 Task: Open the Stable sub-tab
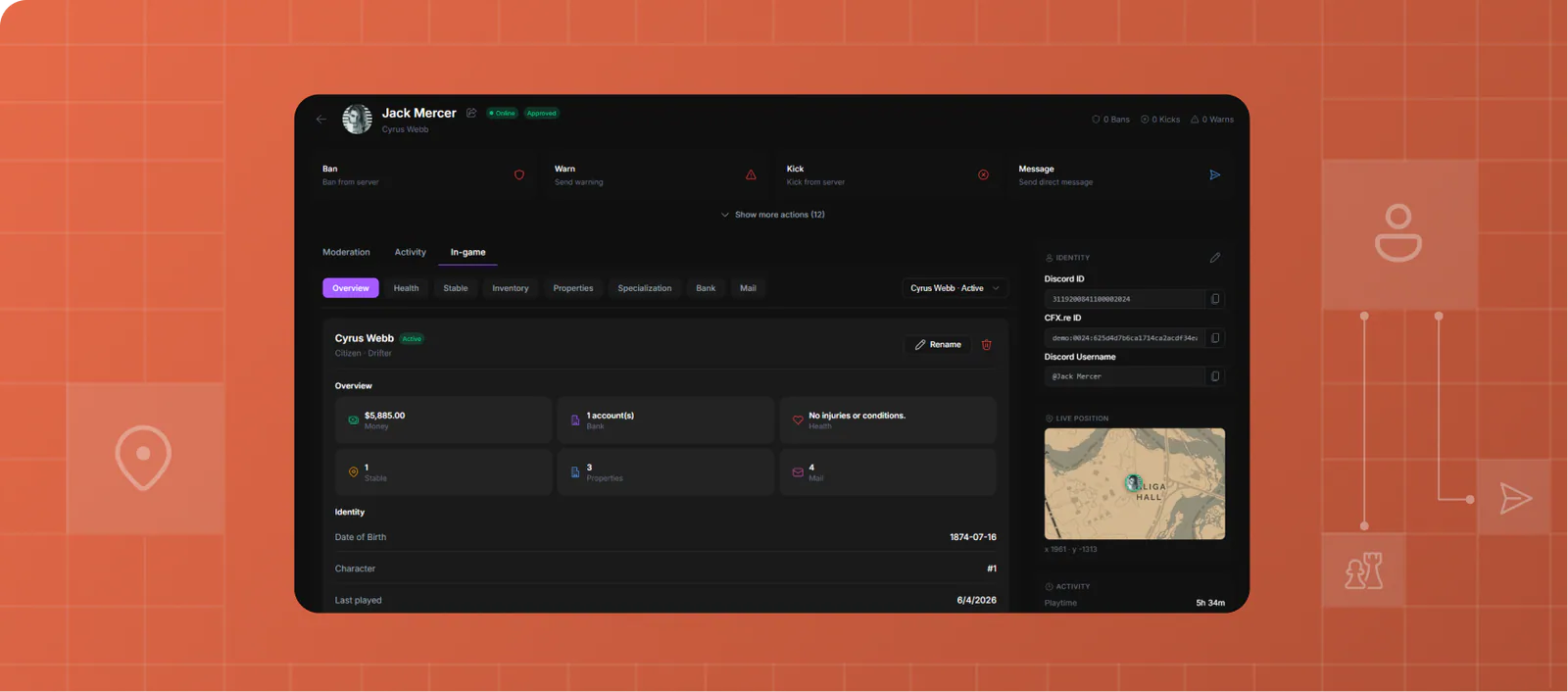455,288
